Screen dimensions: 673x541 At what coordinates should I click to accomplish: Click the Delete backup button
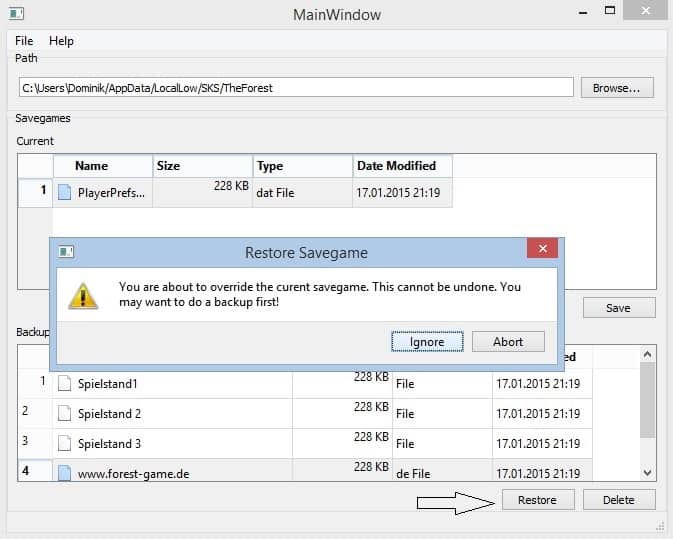tap(619, 500)
